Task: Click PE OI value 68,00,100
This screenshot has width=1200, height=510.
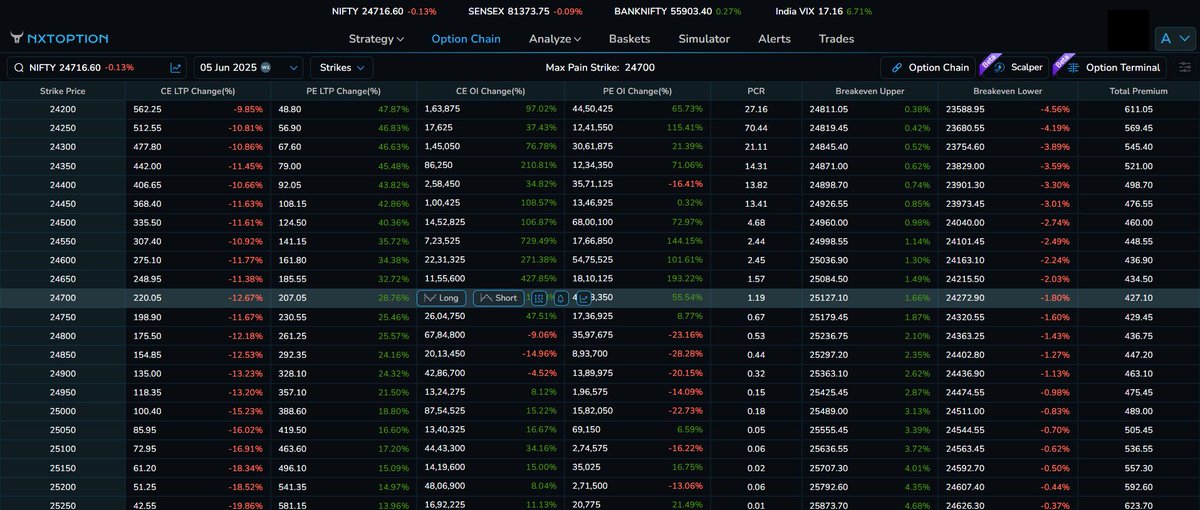Action: [x=592, y=222]
